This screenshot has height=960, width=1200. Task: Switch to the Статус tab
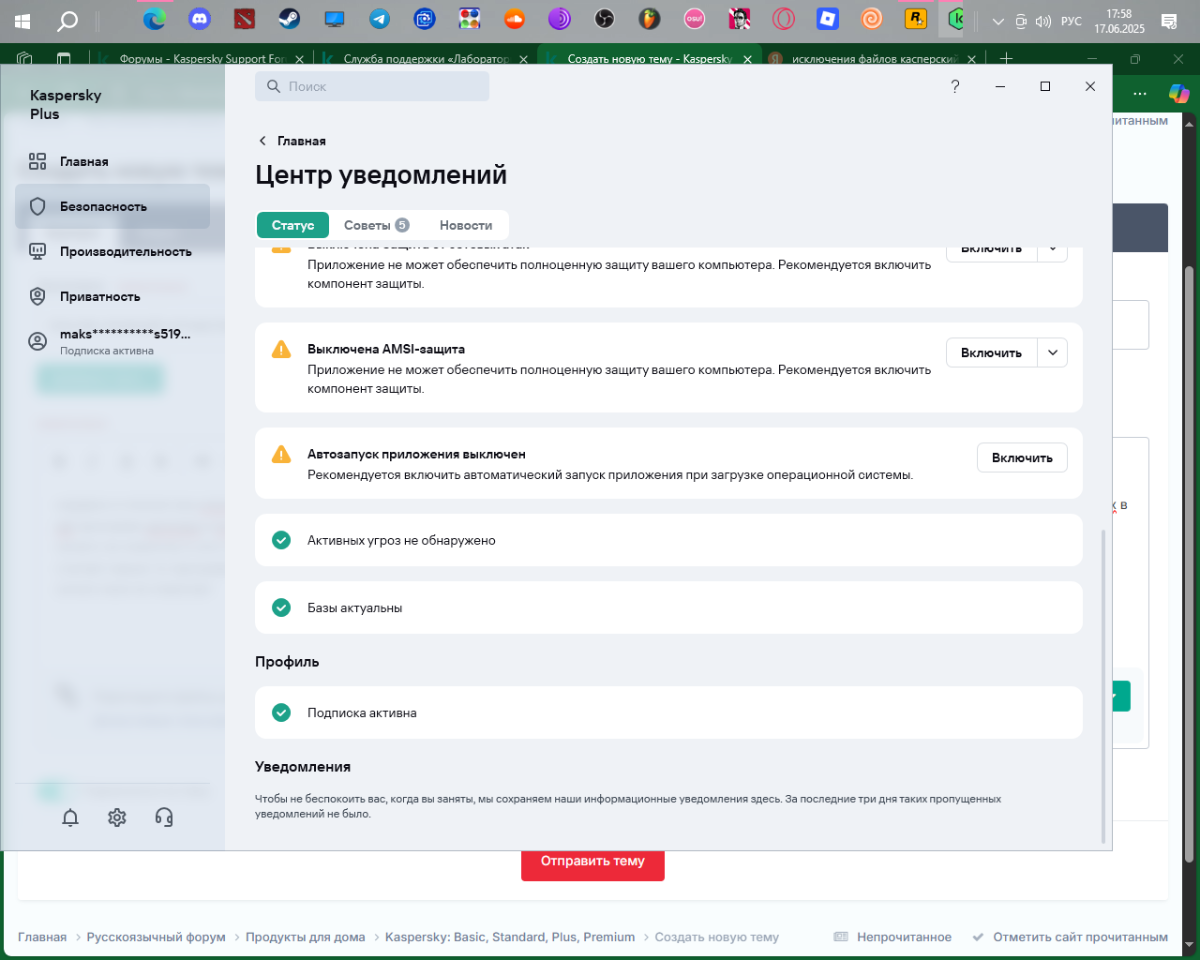point(293,225)
